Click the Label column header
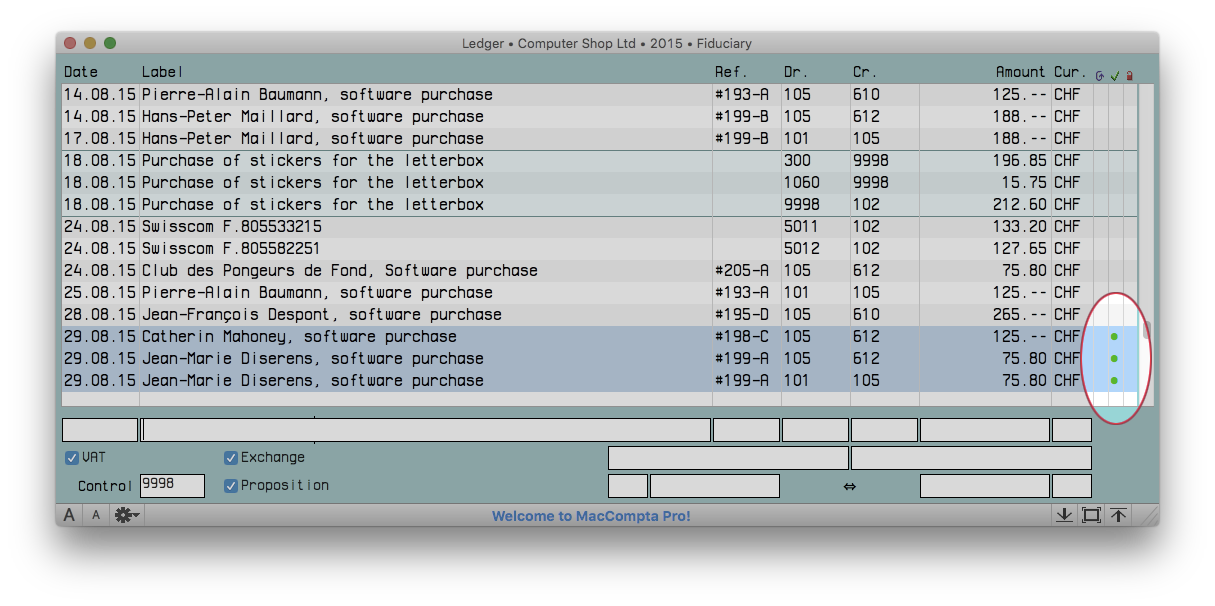 click(x=163, y=72)
